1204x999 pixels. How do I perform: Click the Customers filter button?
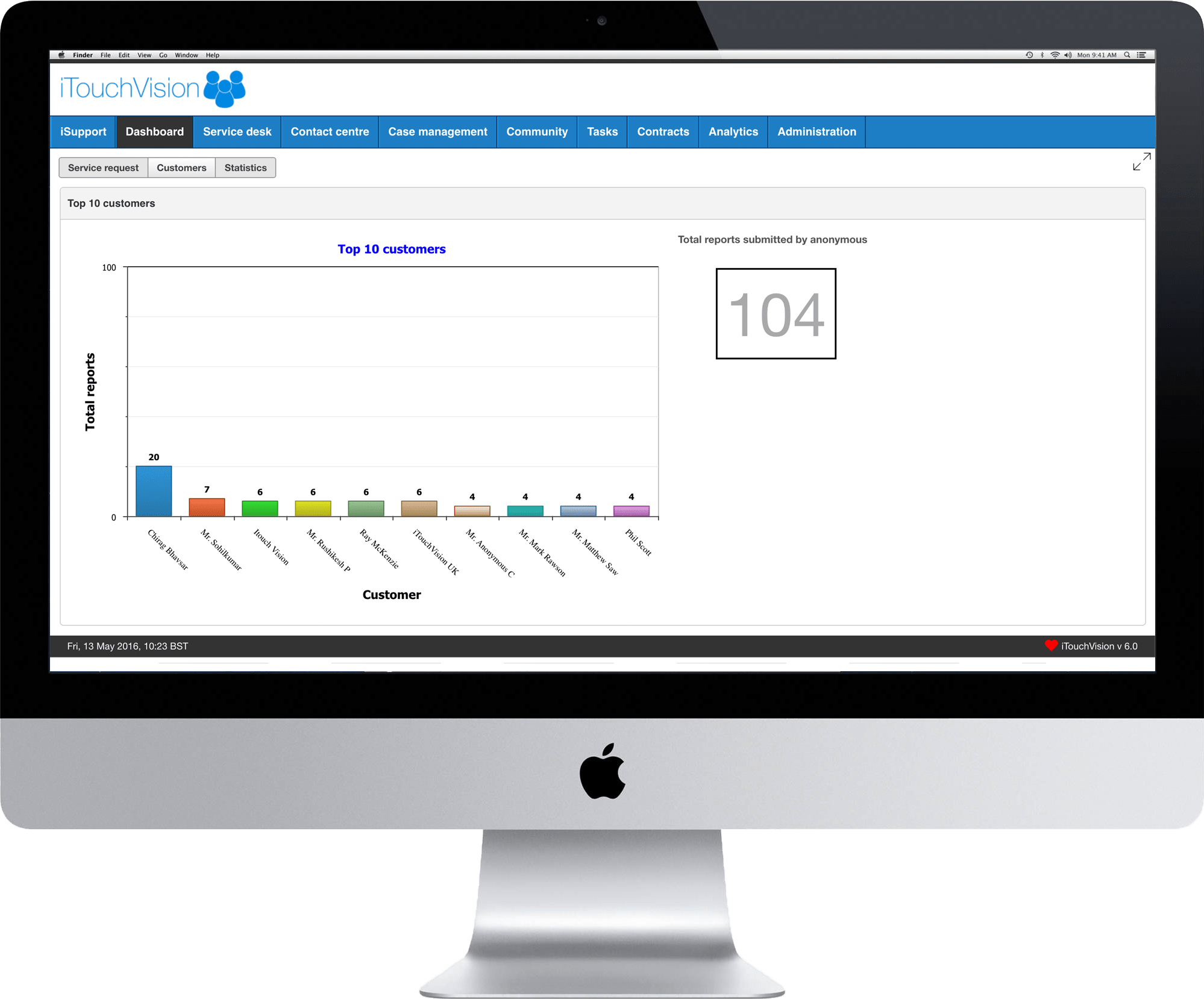click(180, 167)
